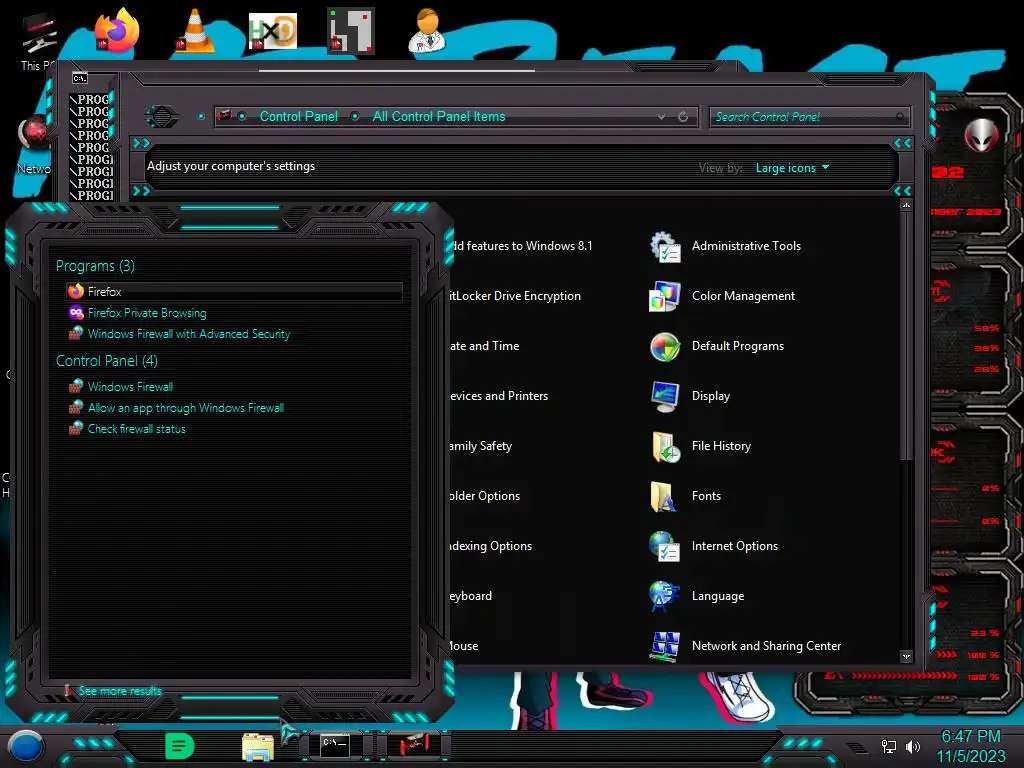The width and height of the screenshot is (1024, 768).
Task: Click the Alienware head gadget icon
Action: click(x=981, y=135)
